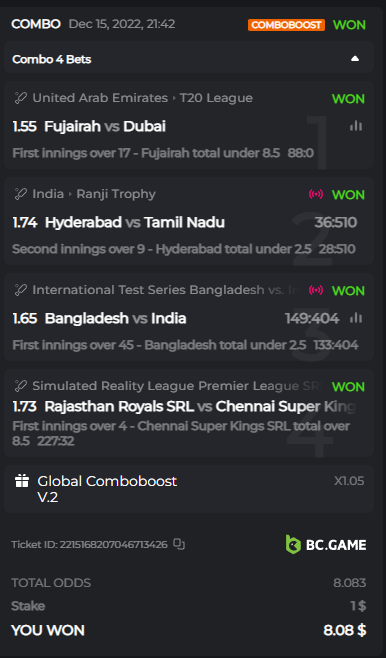Open Rajasthan Royals SRL vs Chennai match
This screenshot has width=386, height=658.
click(x=200, y=406)
